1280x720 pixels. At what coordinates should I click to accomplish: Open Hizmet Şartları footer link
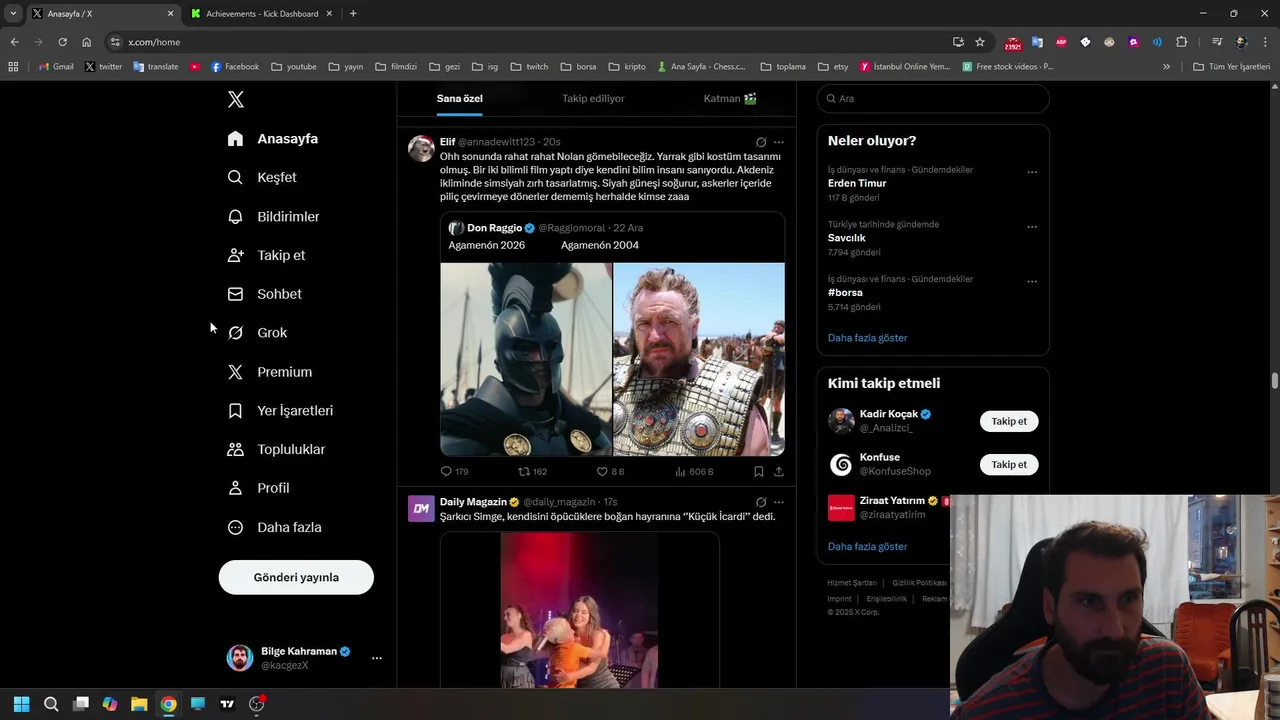coord(852,583)
